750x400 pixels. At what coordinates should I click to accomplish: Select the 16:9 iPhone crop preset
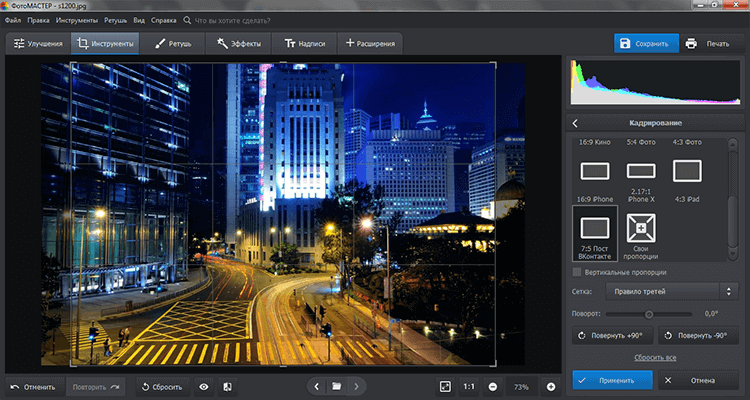click(595, 170)
